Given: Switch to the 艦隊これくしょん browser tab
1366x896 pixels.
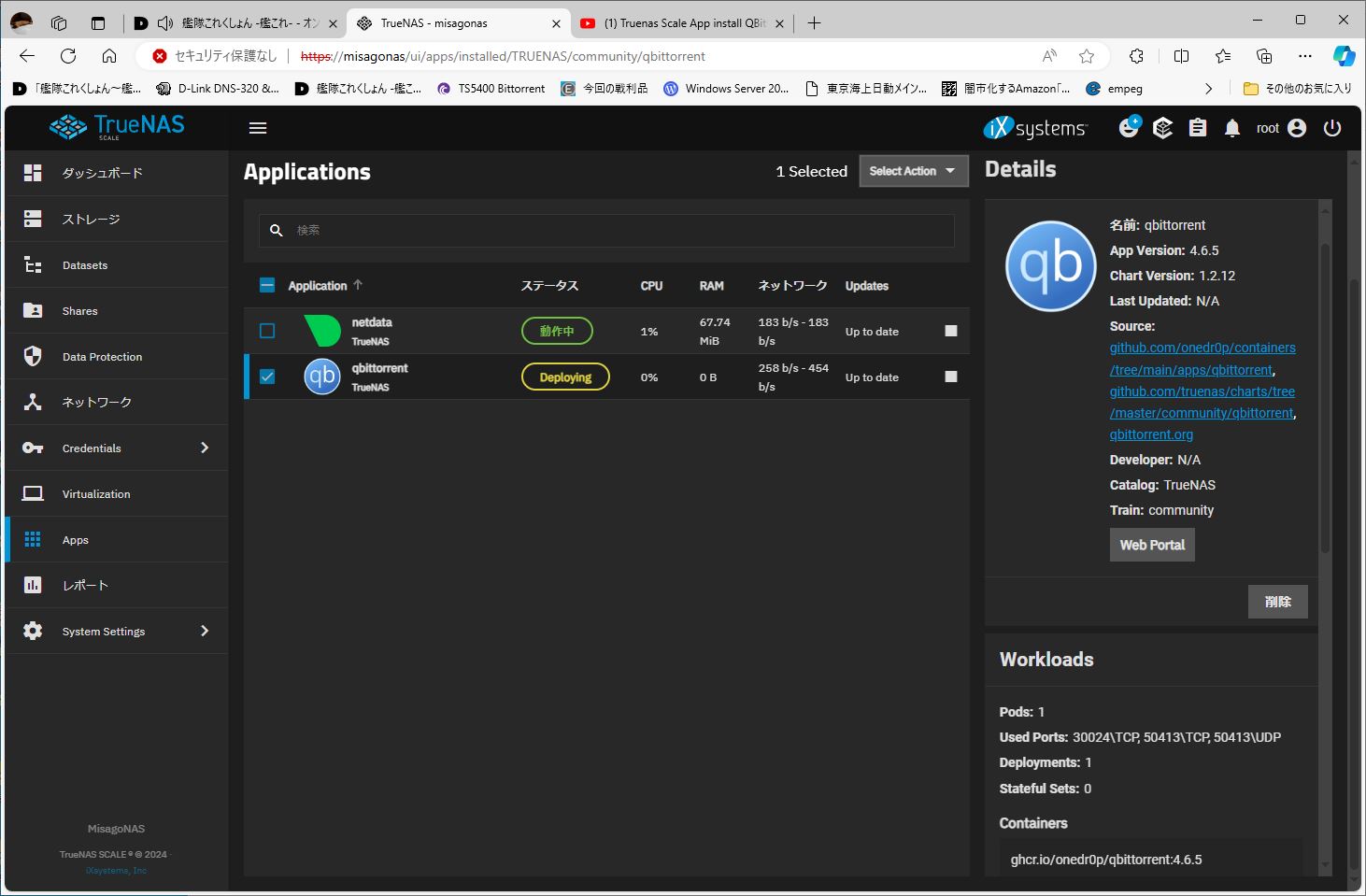Looking at the screenshot, I should [x=235, y=23].
